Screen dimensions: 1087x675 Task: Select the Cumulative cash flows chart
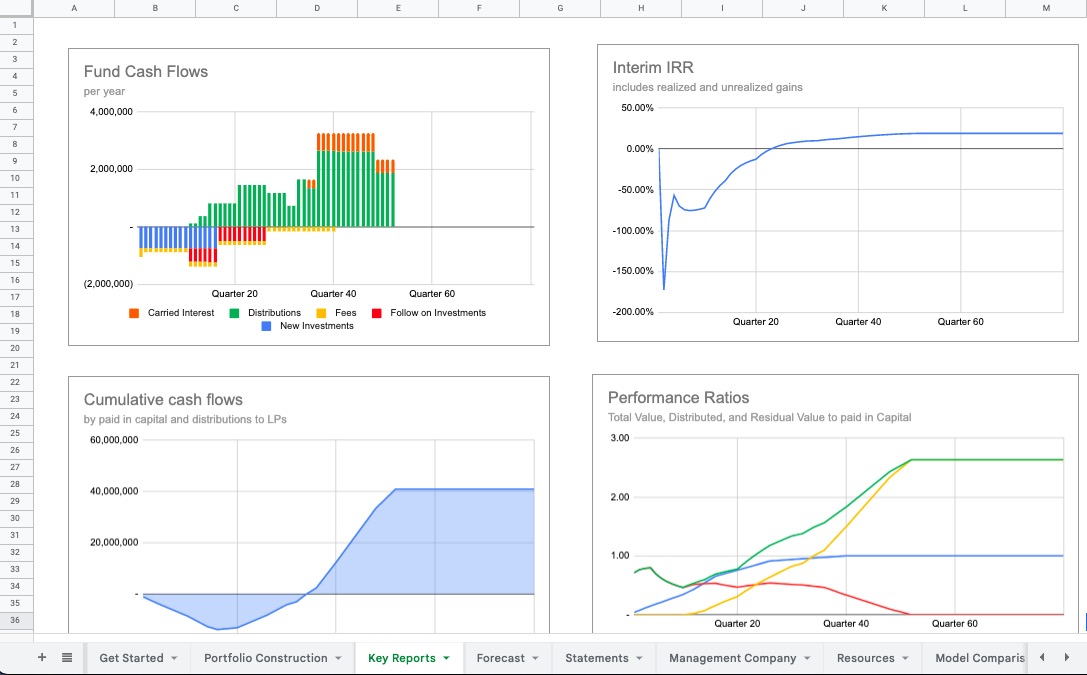[307, 500]
